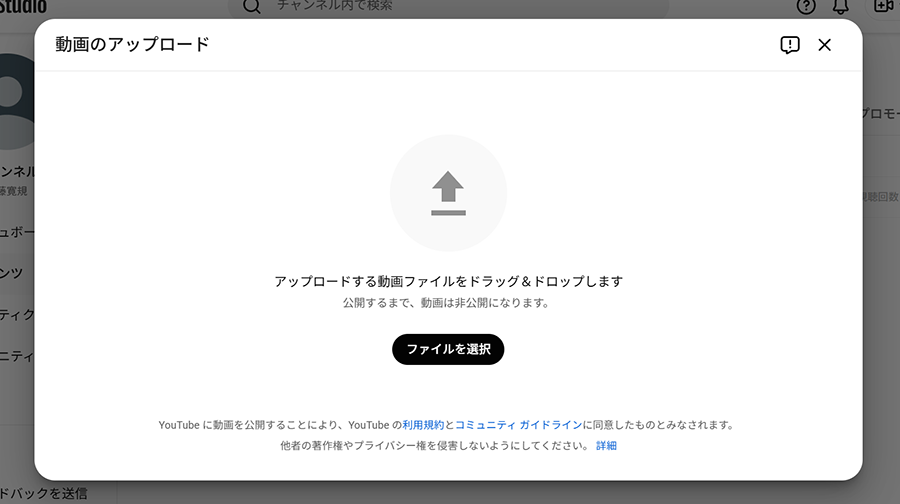Click the search magnifier icon in top bar

pos(252,6)
